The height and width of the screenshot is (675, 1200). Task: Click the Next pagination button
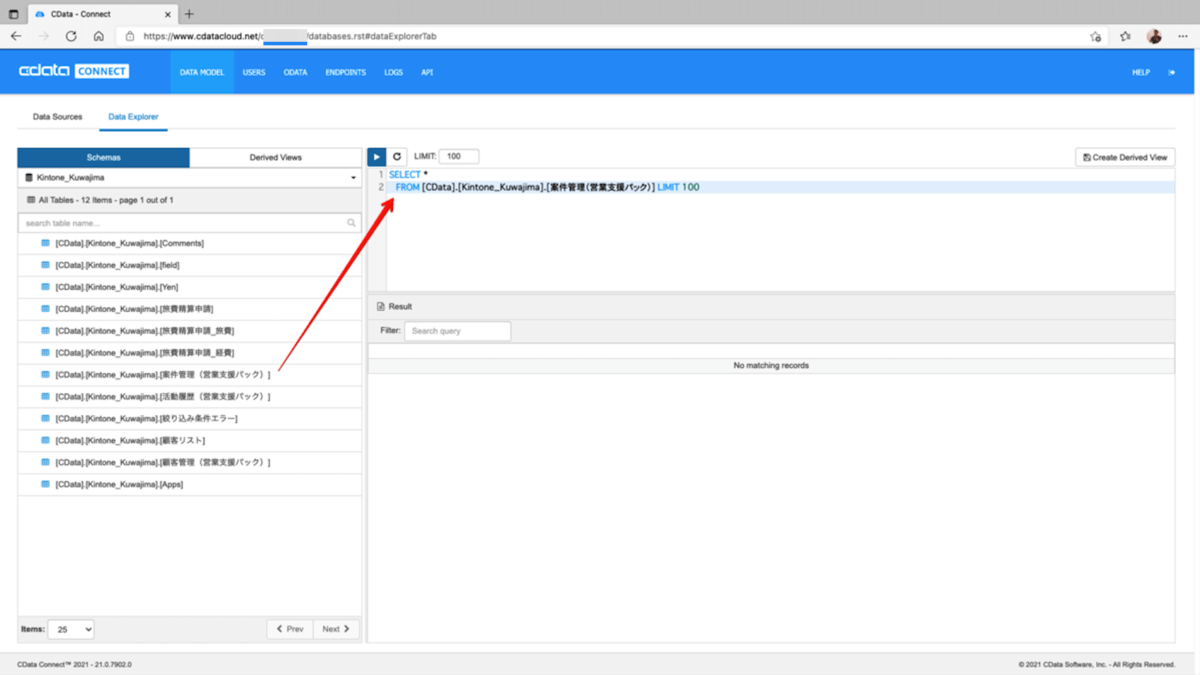(x=336, y=629)
